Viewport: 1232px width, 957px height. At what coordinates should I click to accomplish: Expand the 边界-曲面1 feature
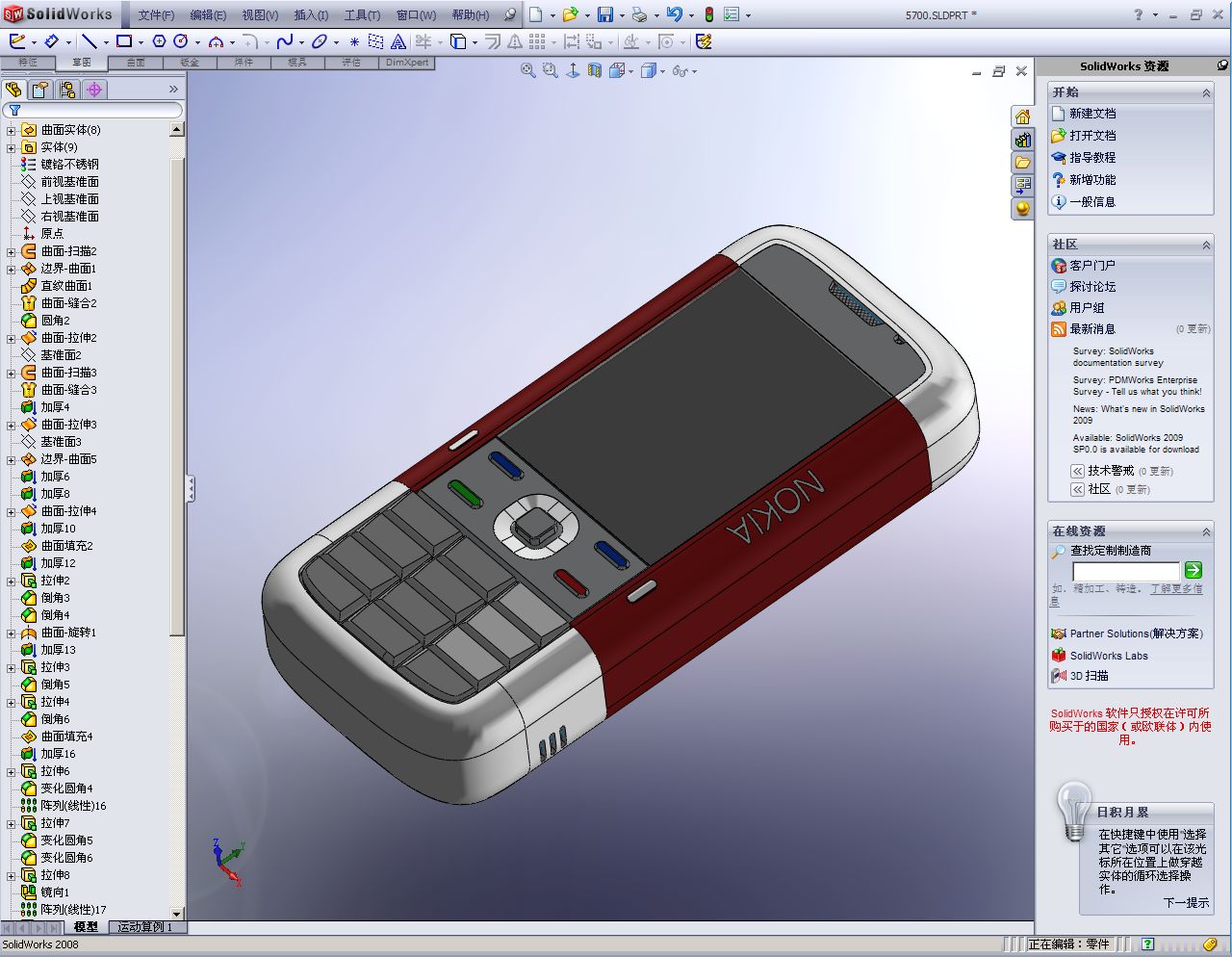[12, 269]
